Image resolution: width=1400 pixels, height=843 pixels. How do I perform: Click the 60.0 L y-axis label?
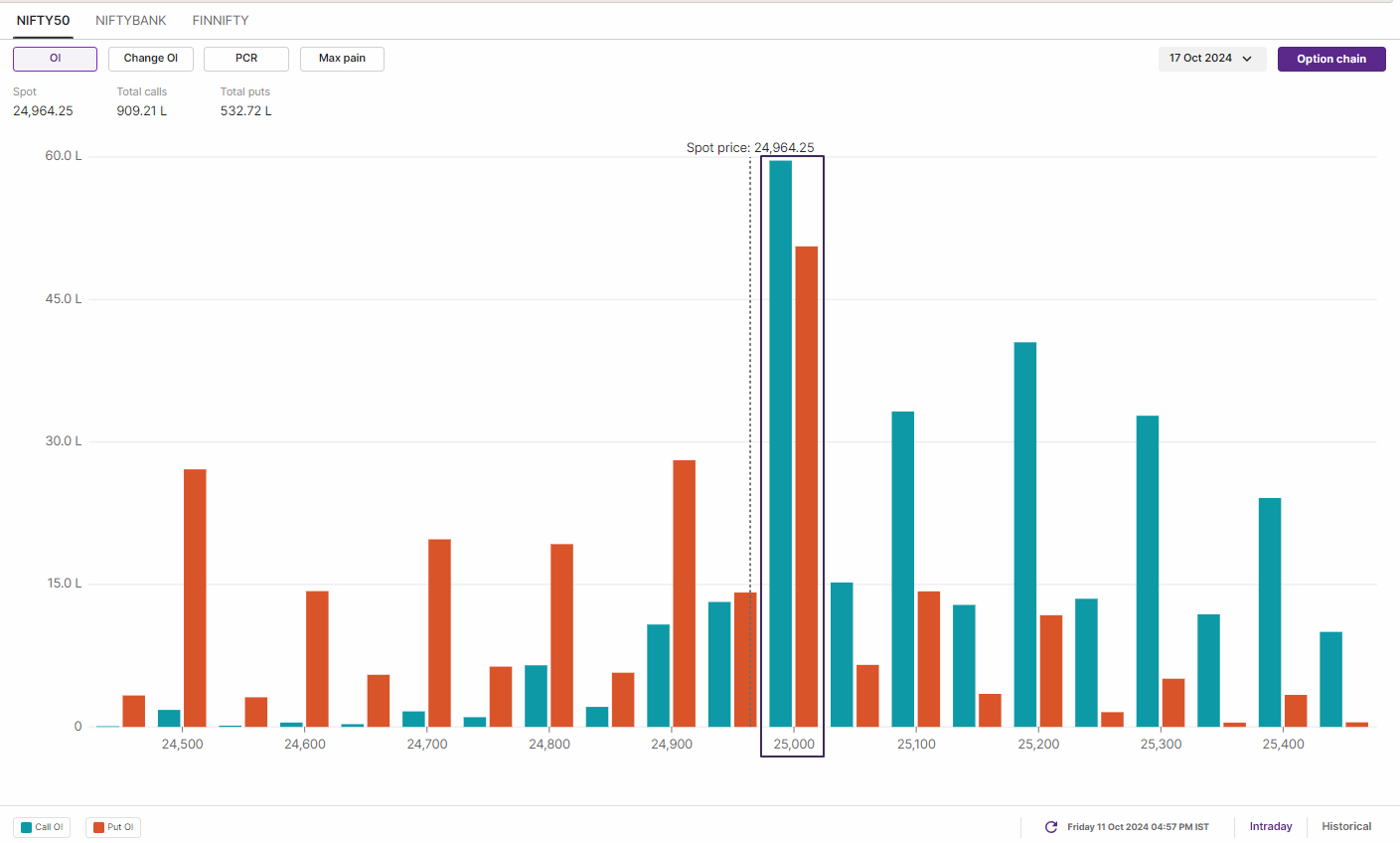coord(64,156)
